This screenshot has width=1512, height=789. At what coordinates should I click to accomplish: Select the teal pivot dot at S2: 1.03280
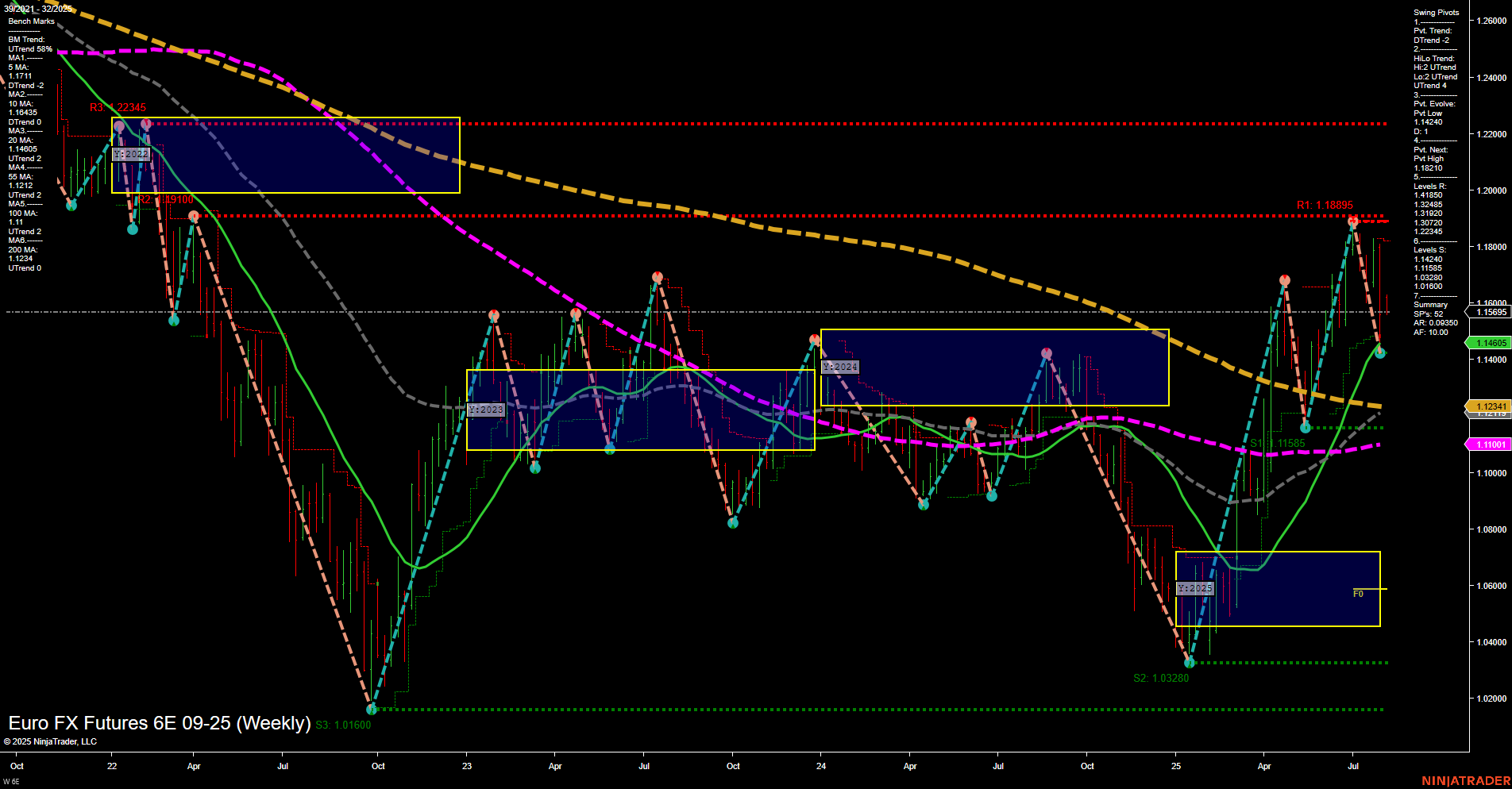click(1189, 662)
